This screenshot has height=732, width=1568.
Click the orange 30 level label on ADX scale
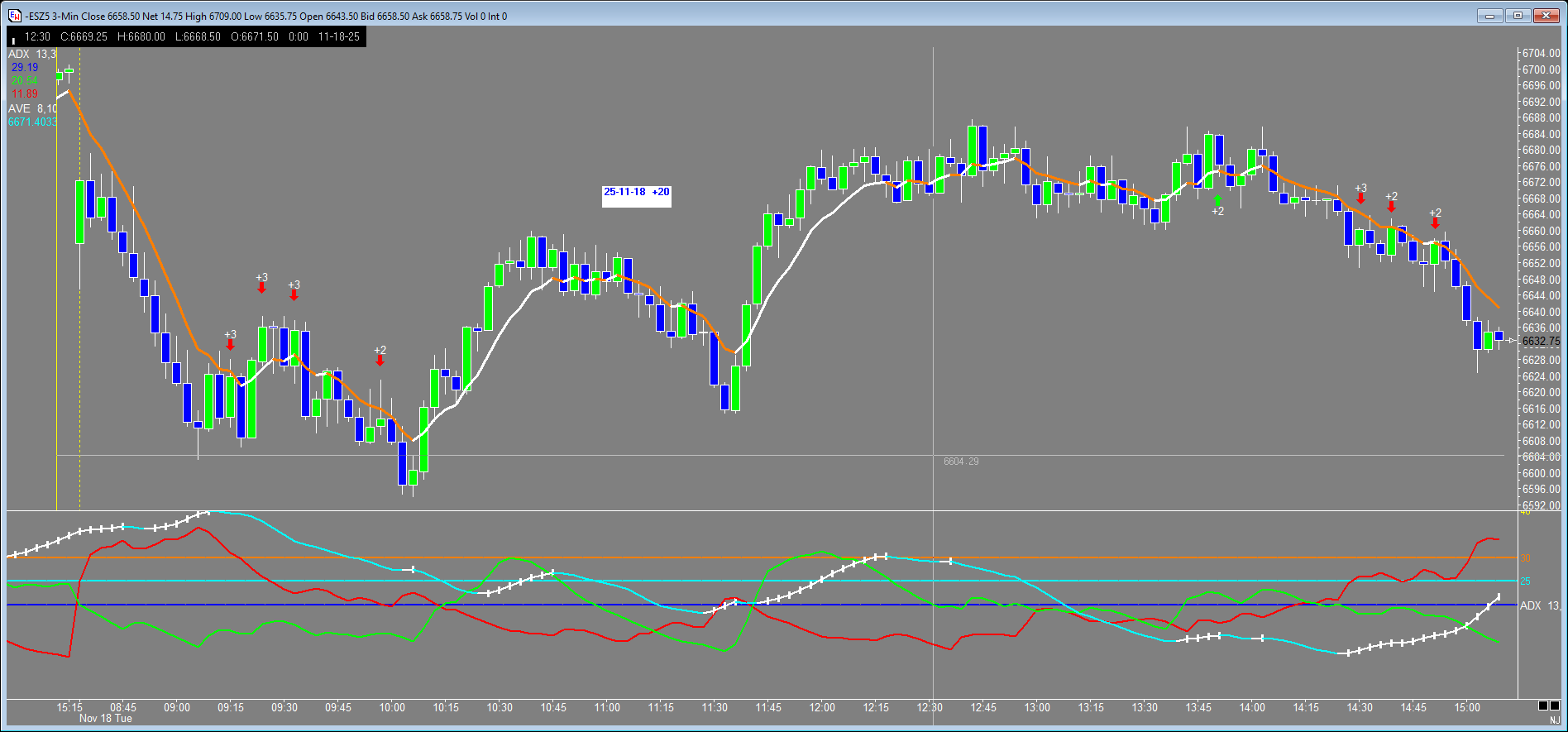click(1526, 558)
